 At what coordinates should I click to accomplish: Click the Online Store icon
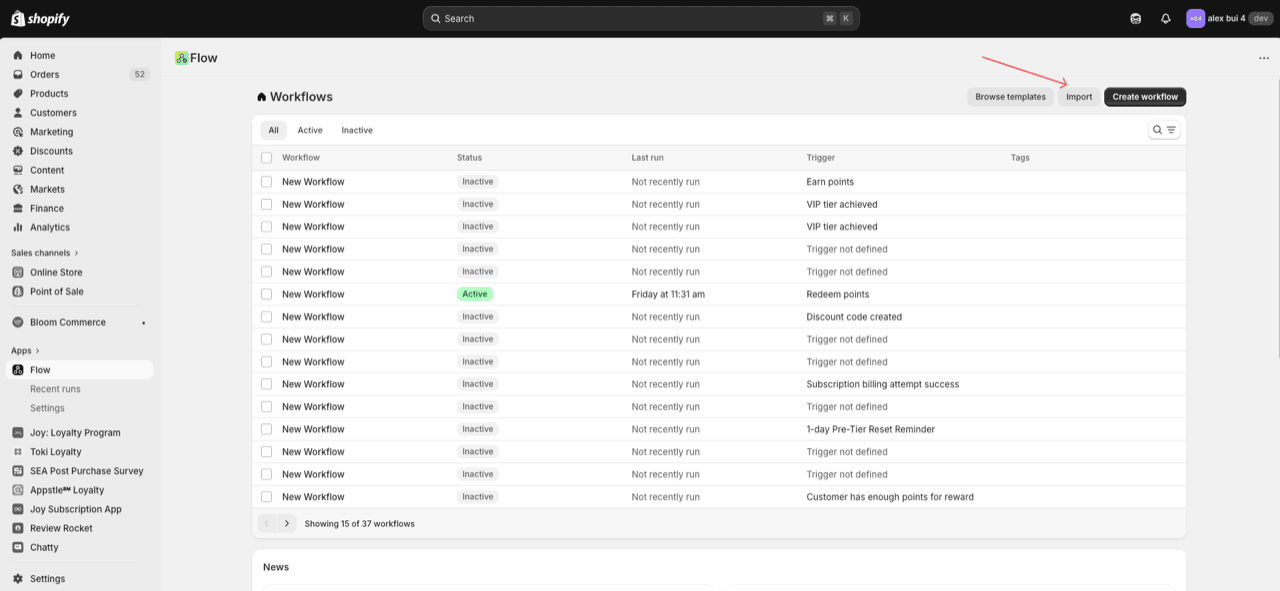point(18,272)
